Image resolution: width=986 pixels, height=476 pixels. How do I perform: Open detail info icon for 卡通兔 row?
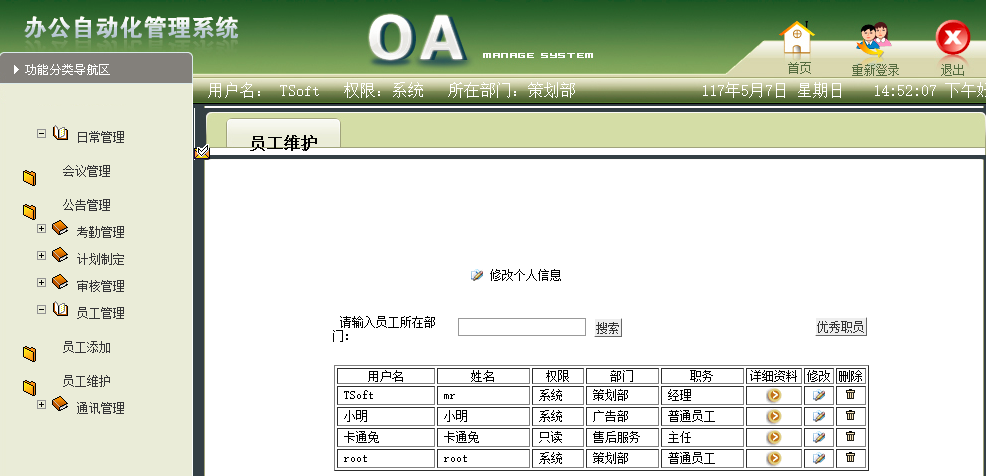point(773,437)
